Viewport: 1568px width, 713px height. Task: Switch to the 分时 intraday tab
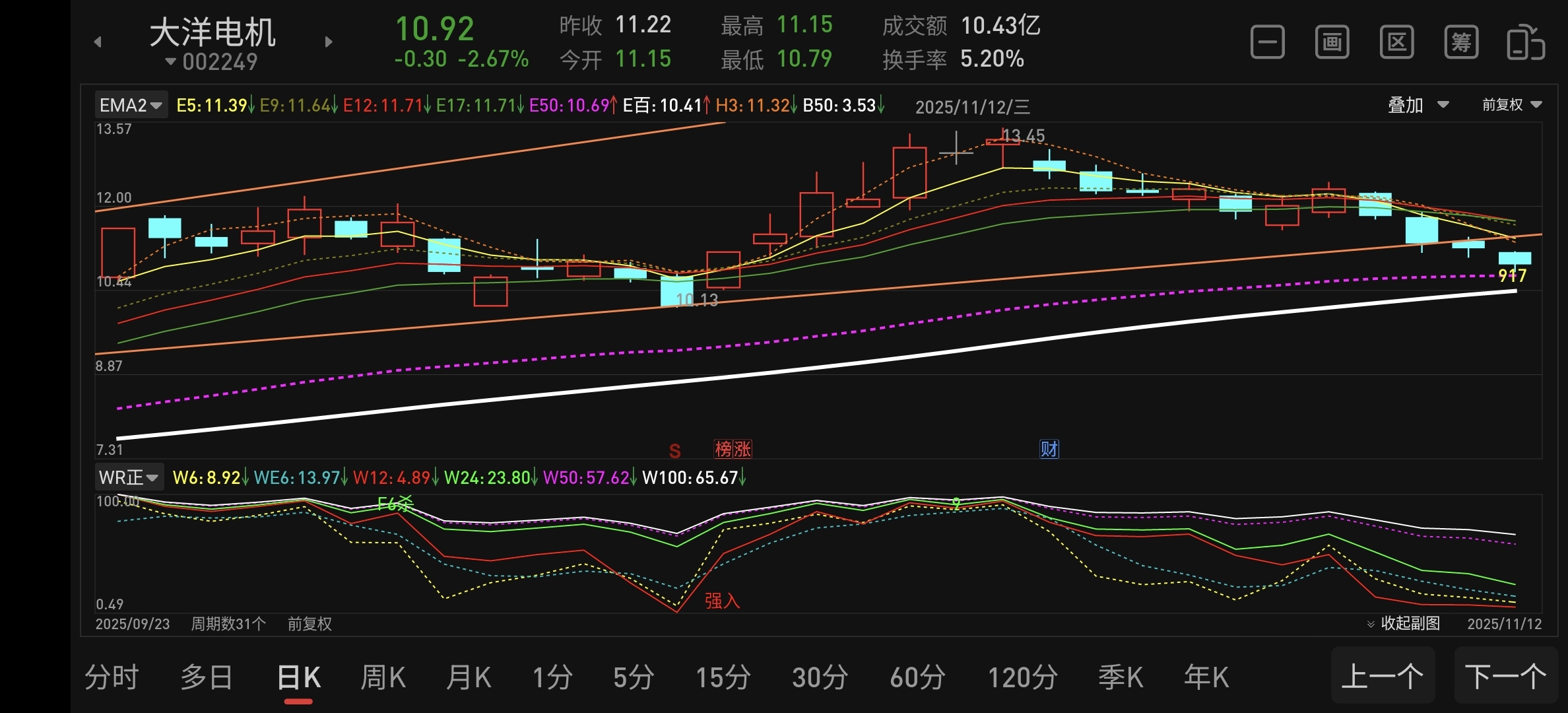(x=112, y=677)
